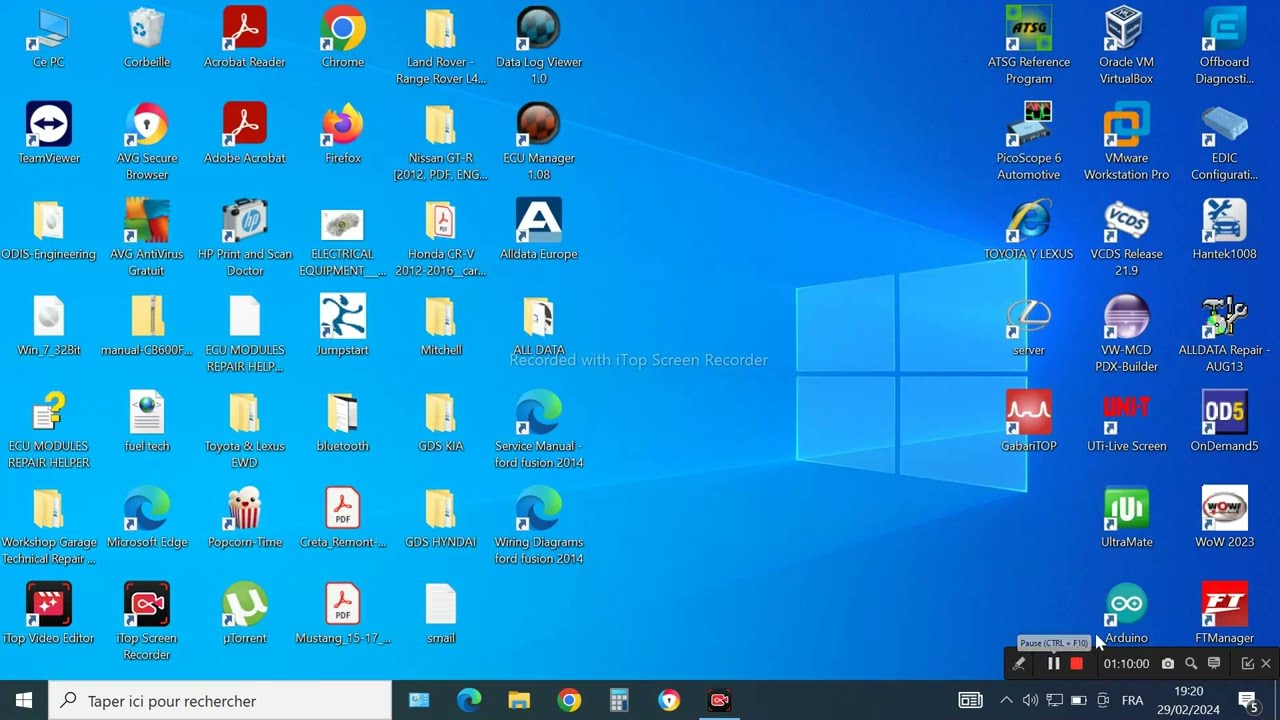This screenshot has height=720, width=1280.
Task: Select the server desktop shortcut
Action: click(x=1029, y=326)
